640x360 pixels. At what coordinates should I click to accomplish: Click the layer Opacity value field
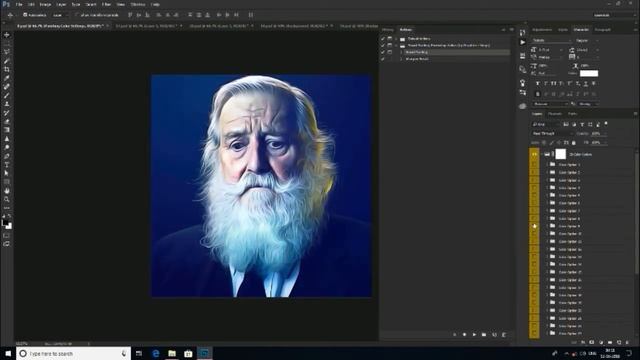coord(597,133)
